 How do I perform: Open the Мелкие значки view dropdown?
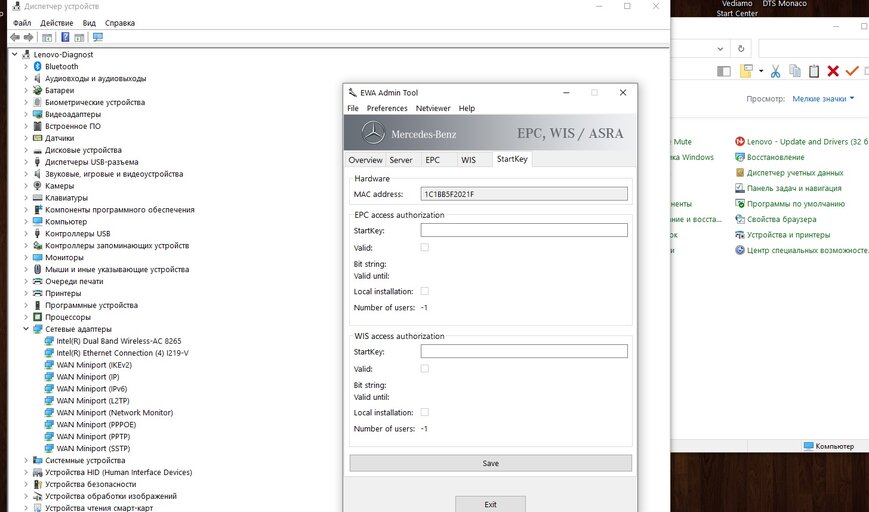(x=824, y=99)
